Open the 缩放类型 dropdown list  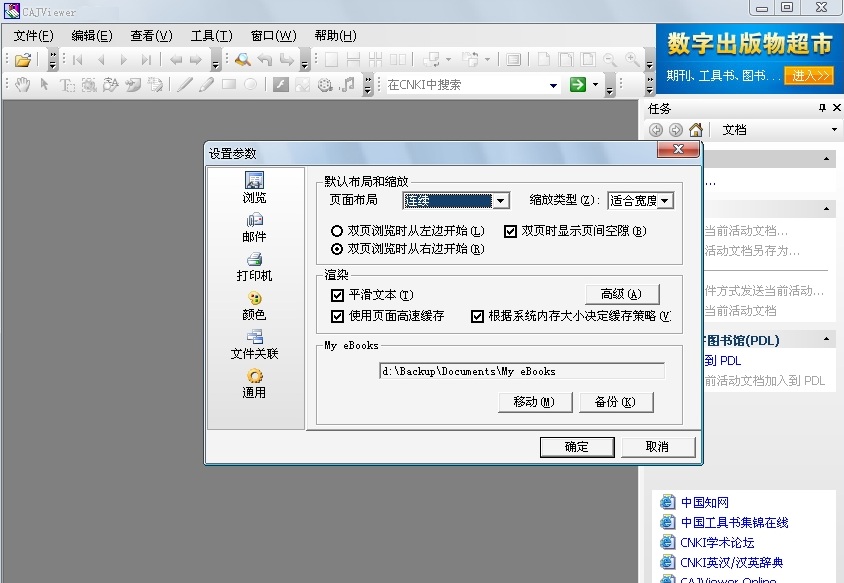tap(665, 201)
